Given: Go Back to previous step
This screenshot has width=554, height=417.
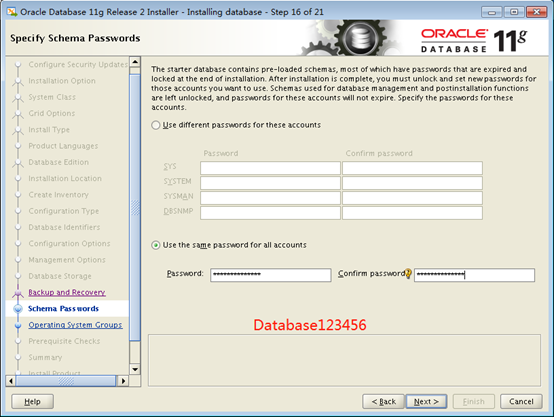Looking at the screenshot, I should pyautogui.click(x=383, y=401).
